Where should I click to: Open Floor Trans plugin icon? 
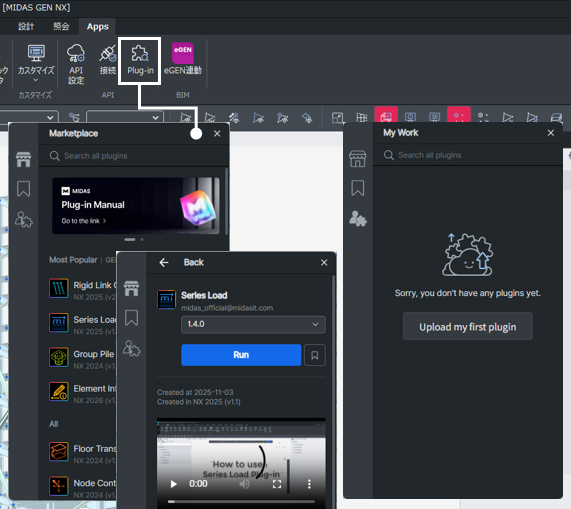[59, 451]
